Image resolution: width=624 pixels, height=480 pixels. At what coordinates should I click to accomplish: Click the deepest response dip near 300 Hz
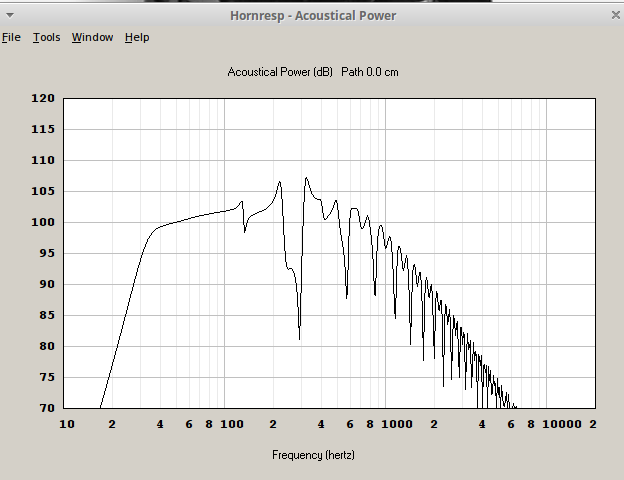(x=299, y=338)
